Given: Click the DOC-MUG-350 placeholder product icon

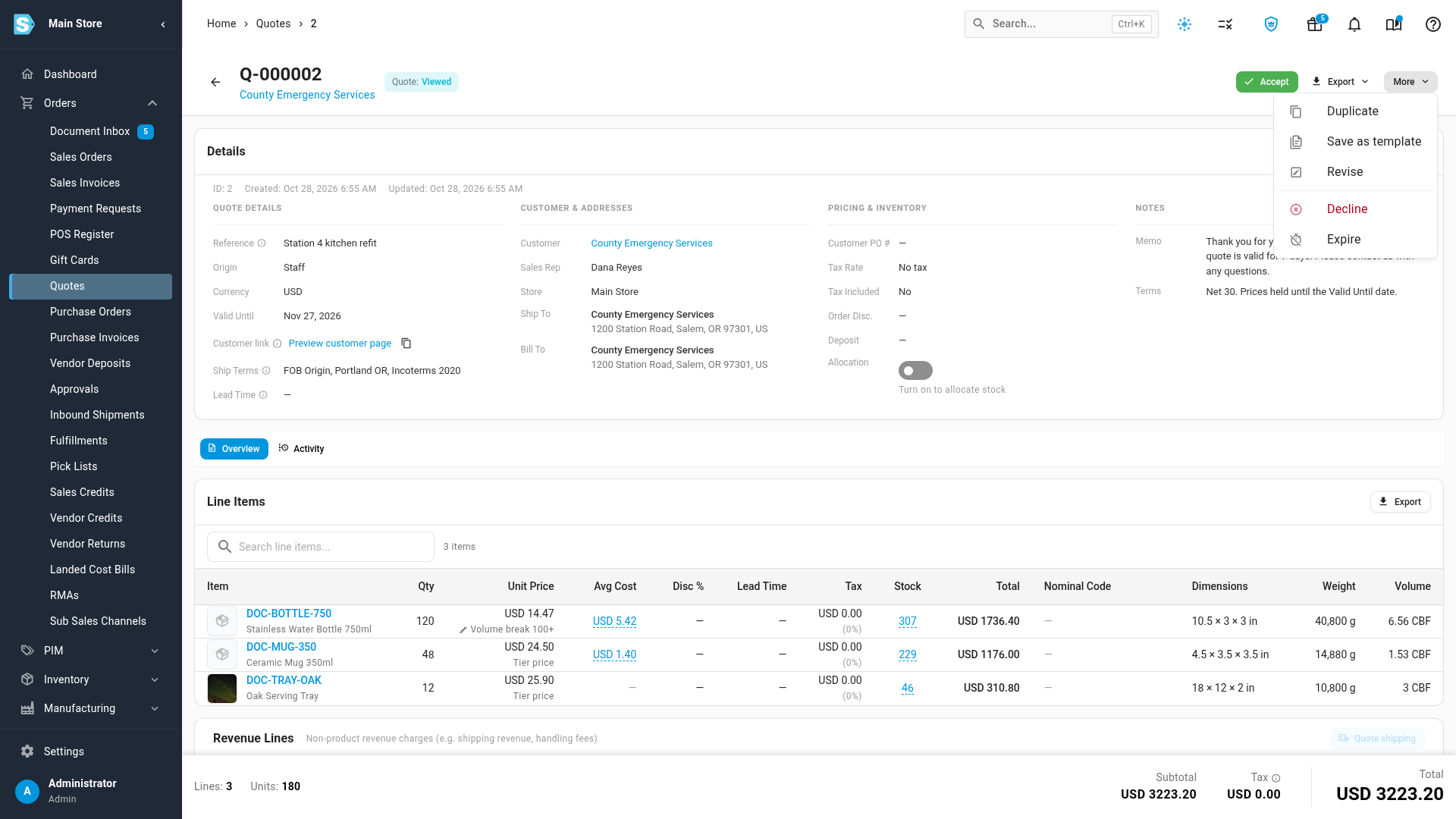Looking at the screenshot, I should pos(222,654).
